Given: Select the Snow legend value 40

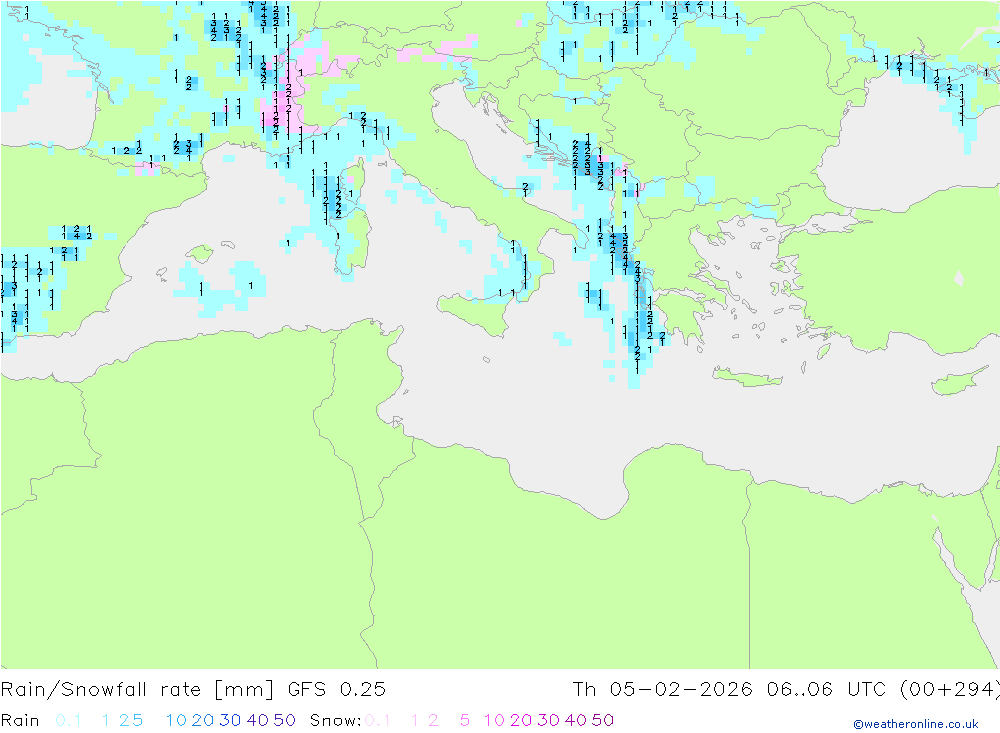Looking at the screenshot, I should 576,720.
